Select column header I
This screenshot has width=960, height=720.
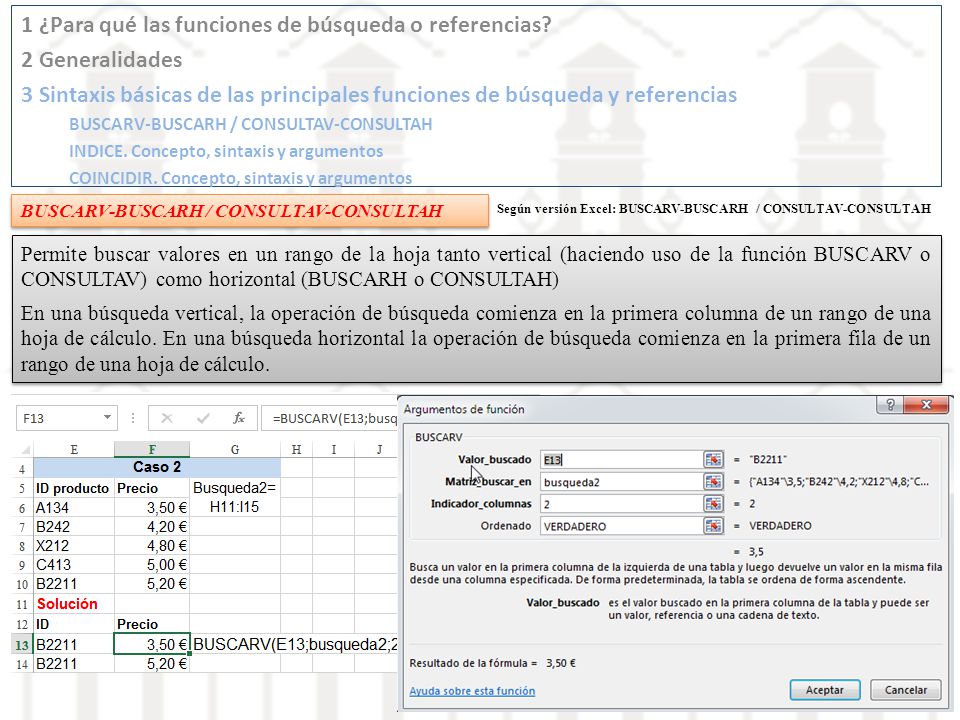pos(334,449)
